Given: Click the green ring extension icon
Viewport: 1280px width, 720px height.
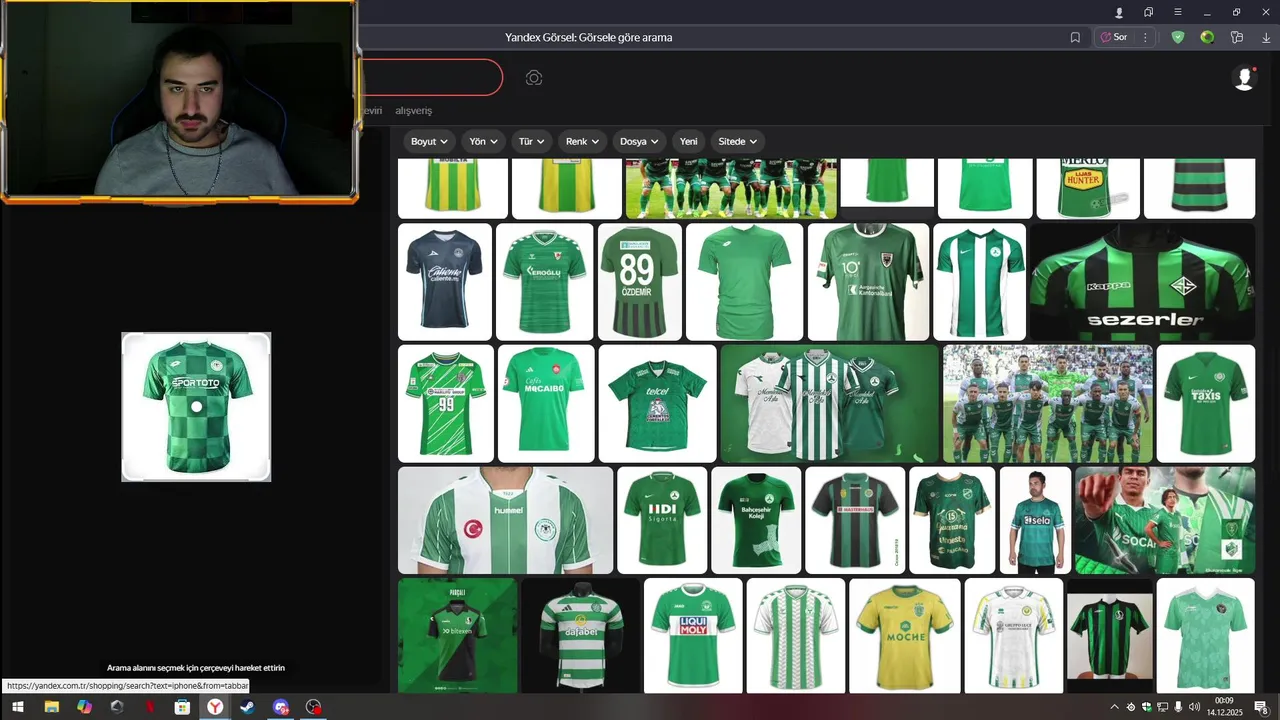Looking at the screenshot, I should click(x=1207, y=37).
